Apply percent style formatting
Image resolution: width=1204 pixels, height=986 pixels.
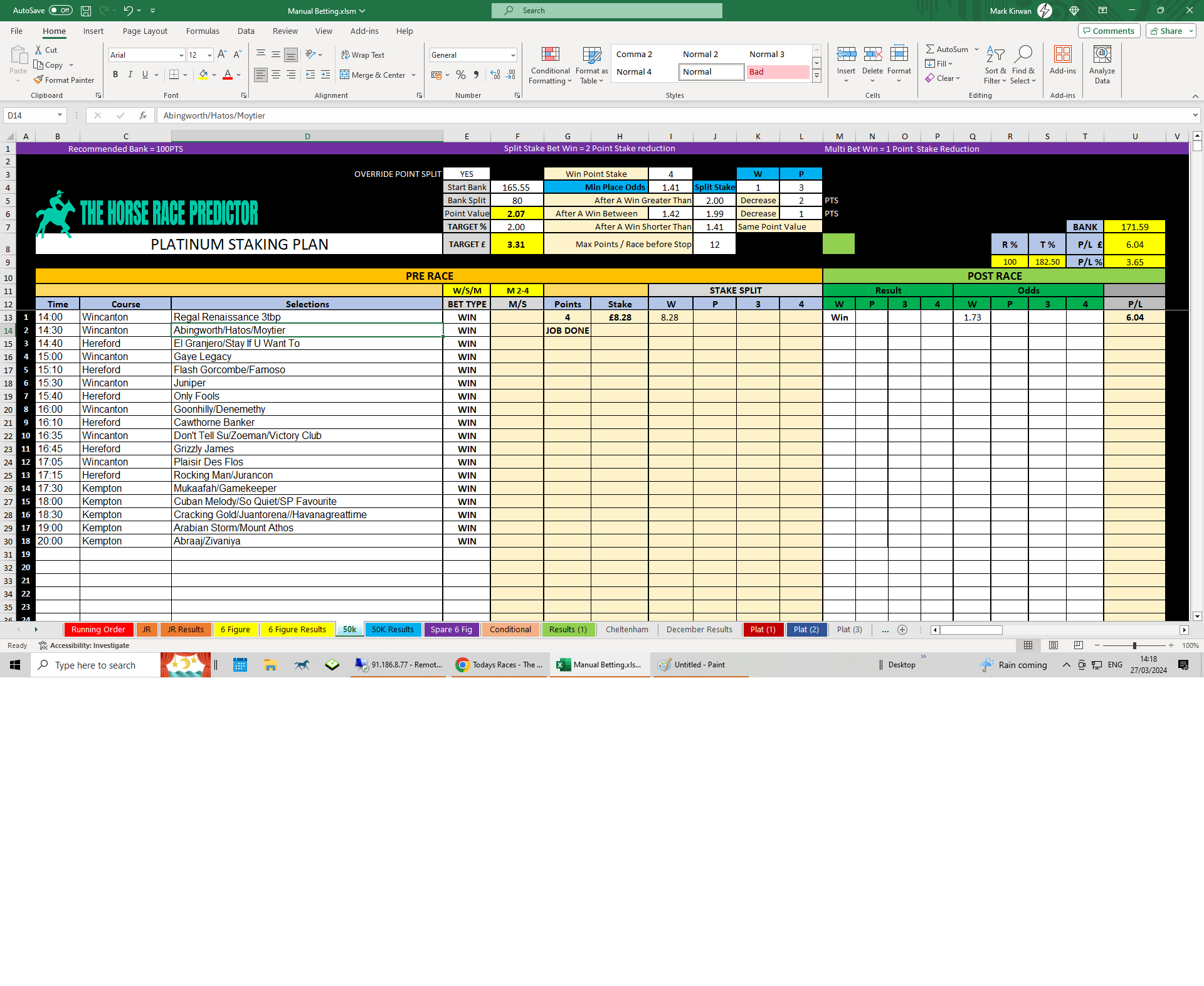[x=461, y=75]
